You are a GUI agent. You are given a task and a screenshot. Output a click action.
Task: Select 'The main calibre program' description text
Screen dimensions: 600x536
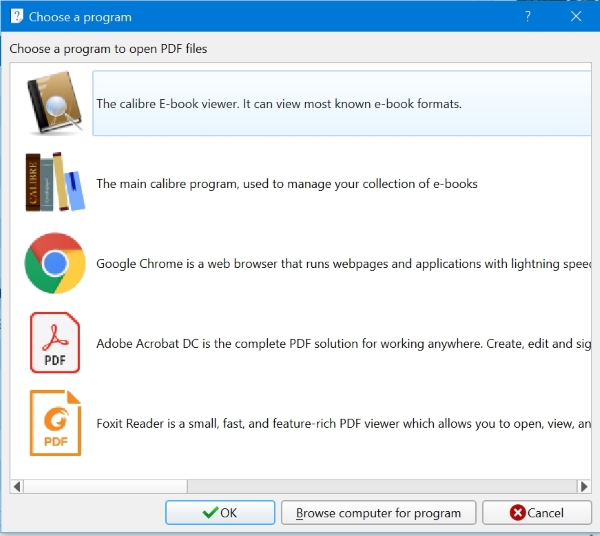(x=287, y=184)
